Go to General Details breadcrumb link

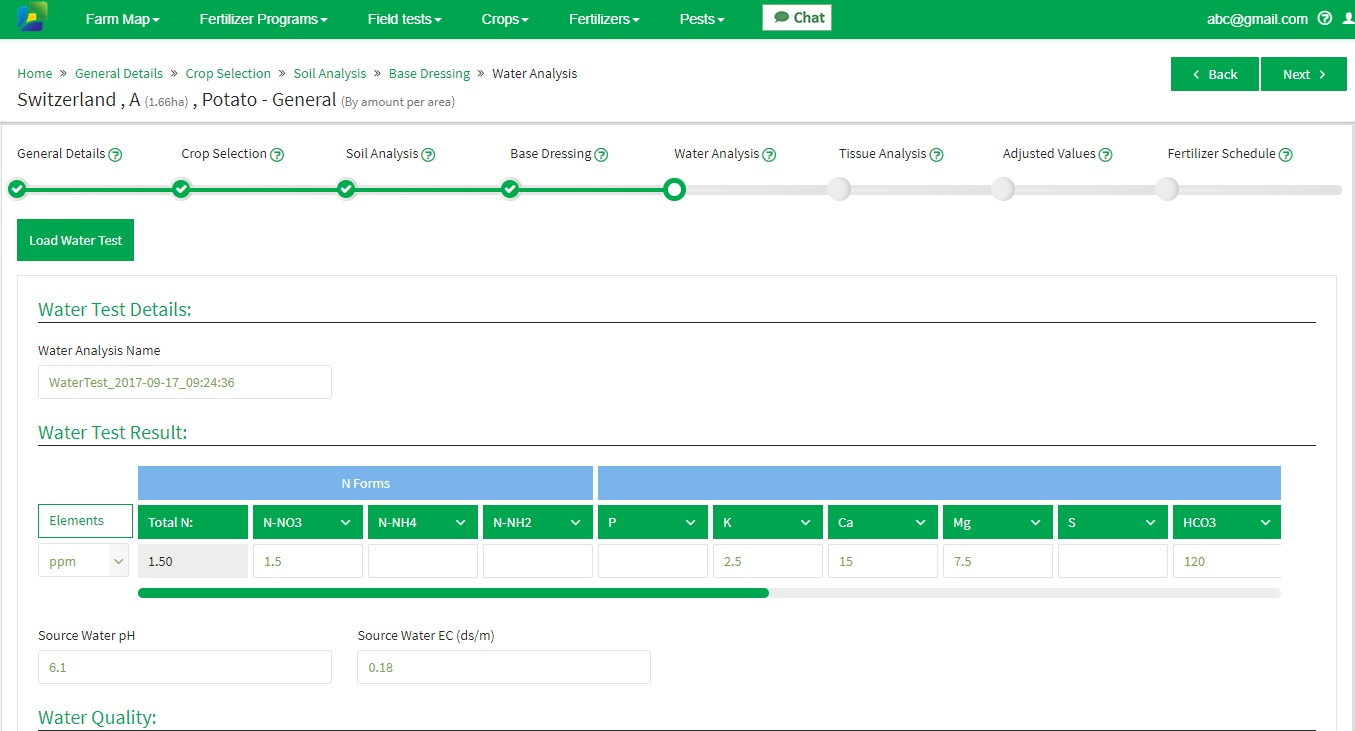(119, 73)
